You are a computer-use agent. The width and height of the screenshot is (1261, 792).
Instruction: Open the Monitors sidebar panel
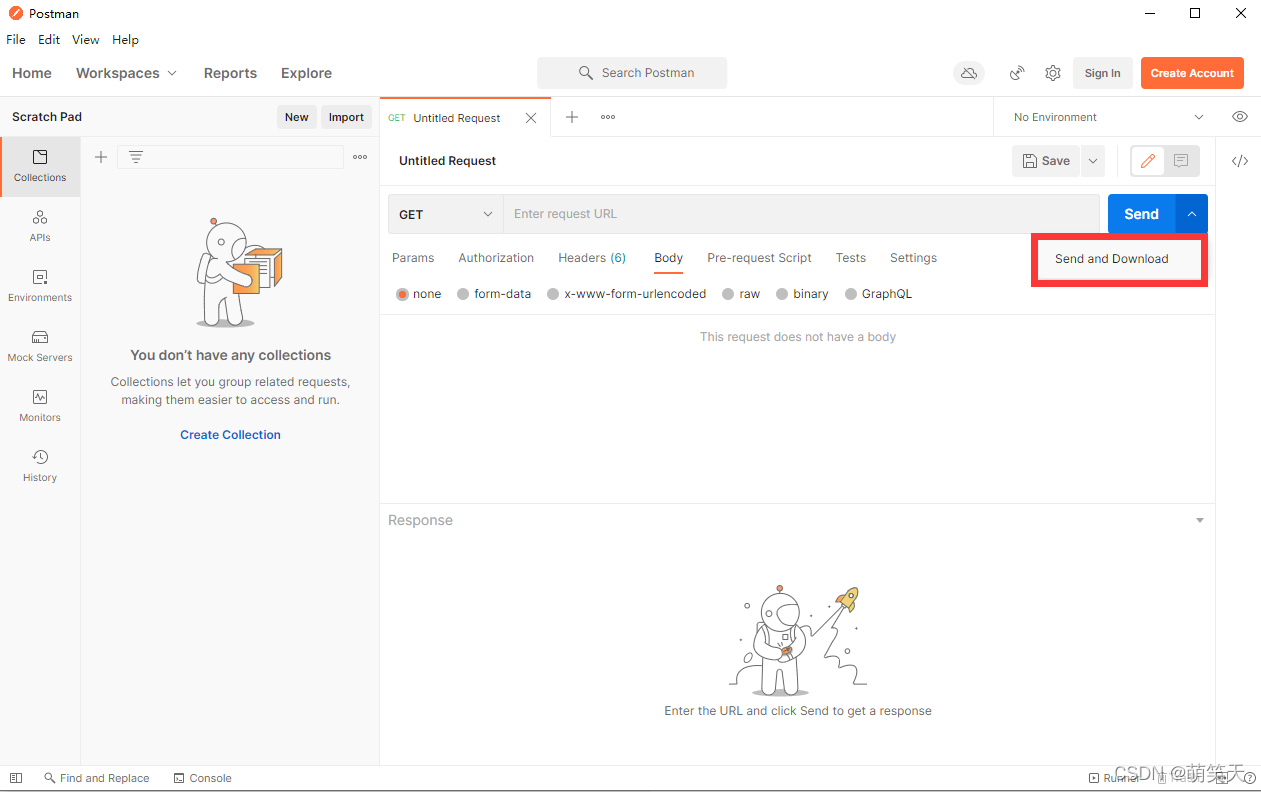[x=40, y=406]
